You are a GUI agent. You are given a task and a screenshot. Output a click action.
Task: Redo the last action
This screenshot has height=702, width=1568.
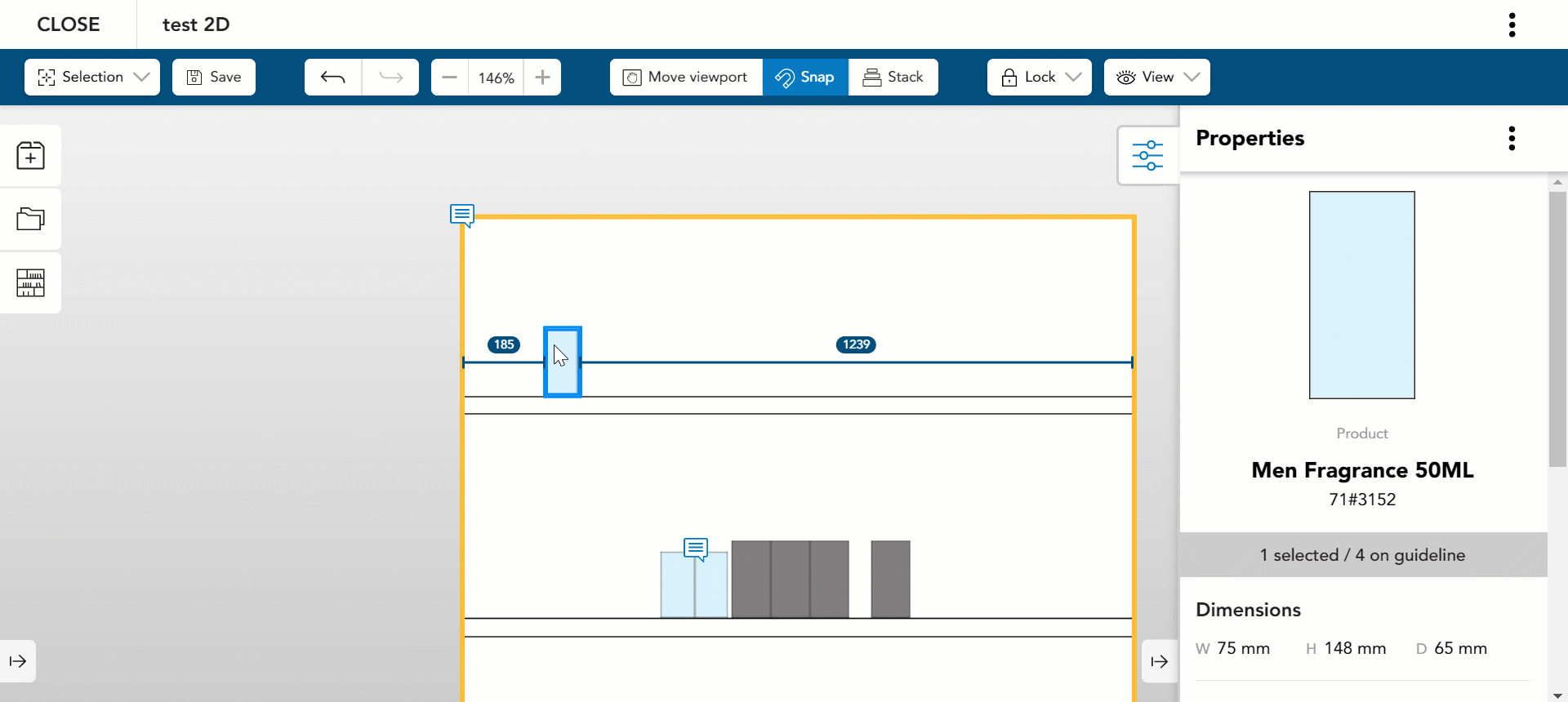tap(390, 77)
